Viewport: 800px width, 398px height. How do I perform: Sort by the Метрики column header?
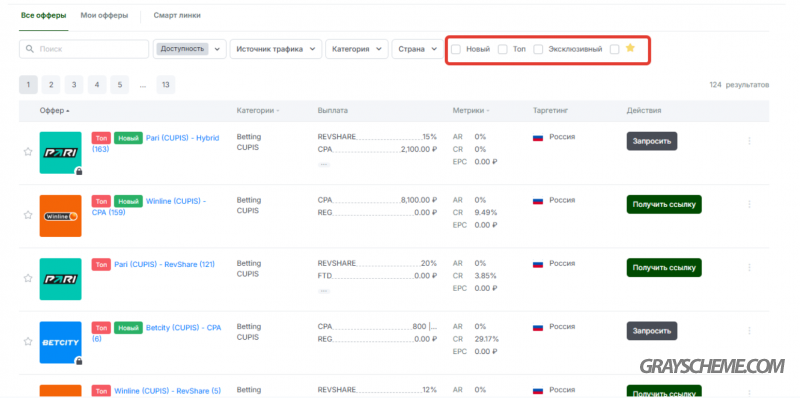[x=470, y=111]
